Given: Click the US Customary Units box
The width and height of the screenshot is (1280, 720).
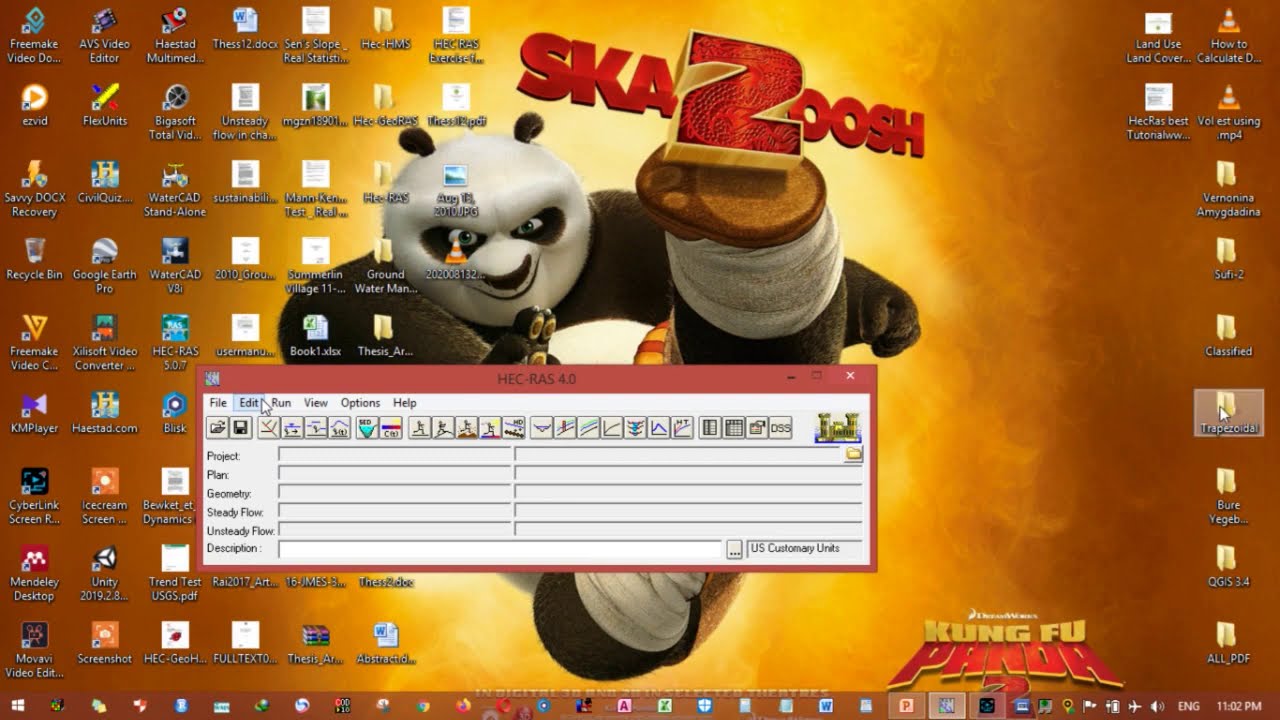Looking at the screenshot, I should tap(806, 548).
